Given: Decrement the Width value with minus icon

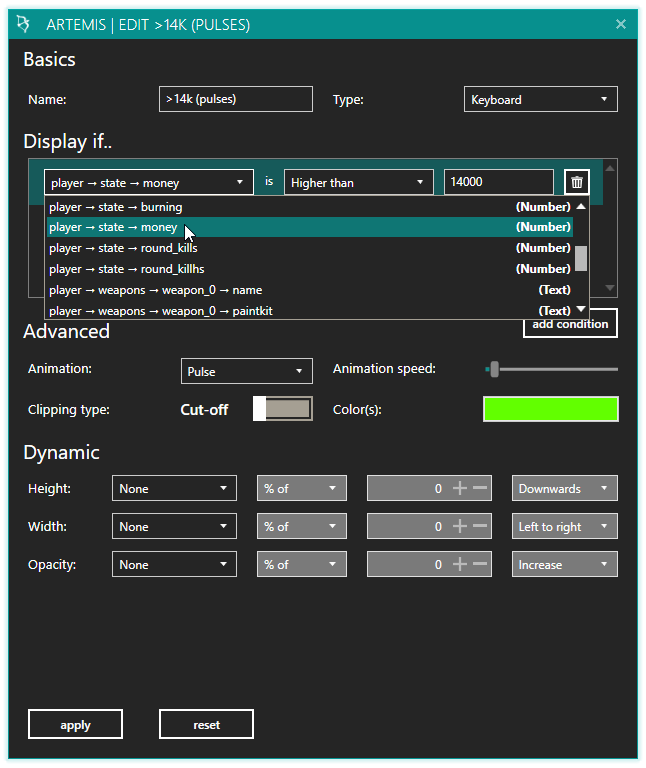Looking at the screenshot, I should click(x=480, y=526).
